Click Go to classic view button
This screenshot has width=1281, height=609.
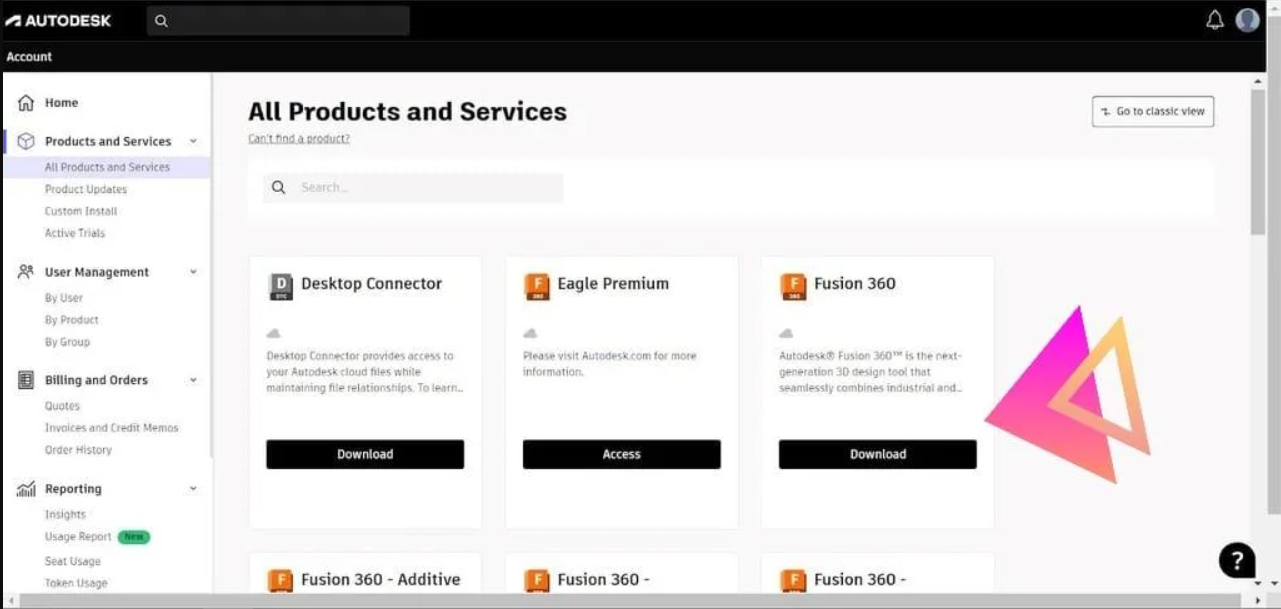1153,111
